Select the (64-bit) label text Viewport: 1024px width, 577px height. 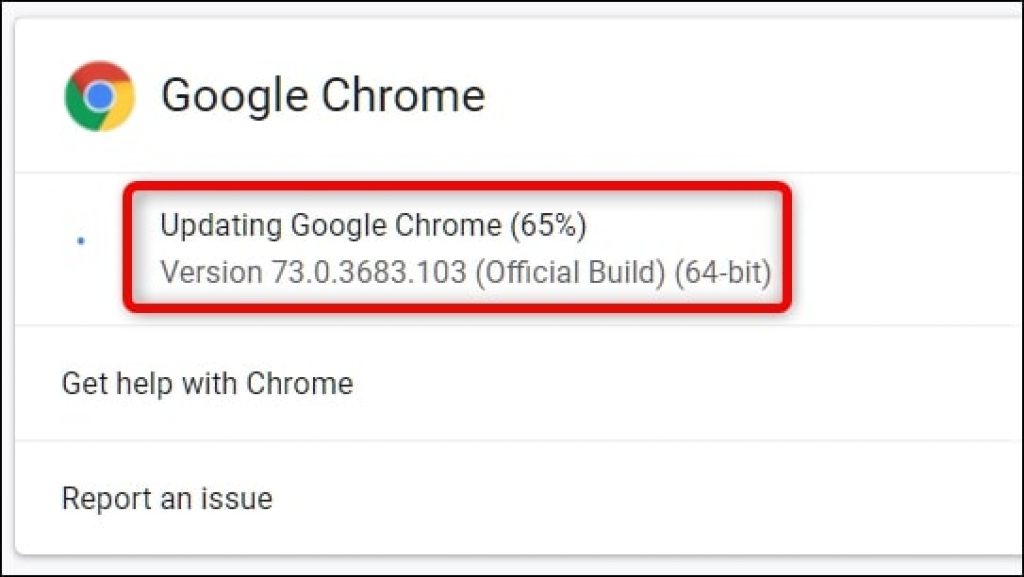point(723,272)
